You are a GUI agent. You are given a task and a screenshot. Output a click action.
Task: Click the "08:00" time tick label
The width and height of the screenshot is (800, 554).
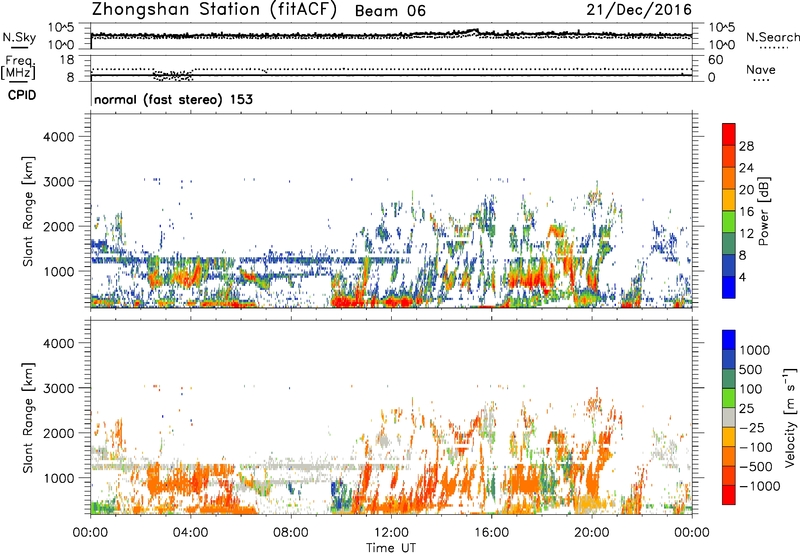tap(291, 533)
